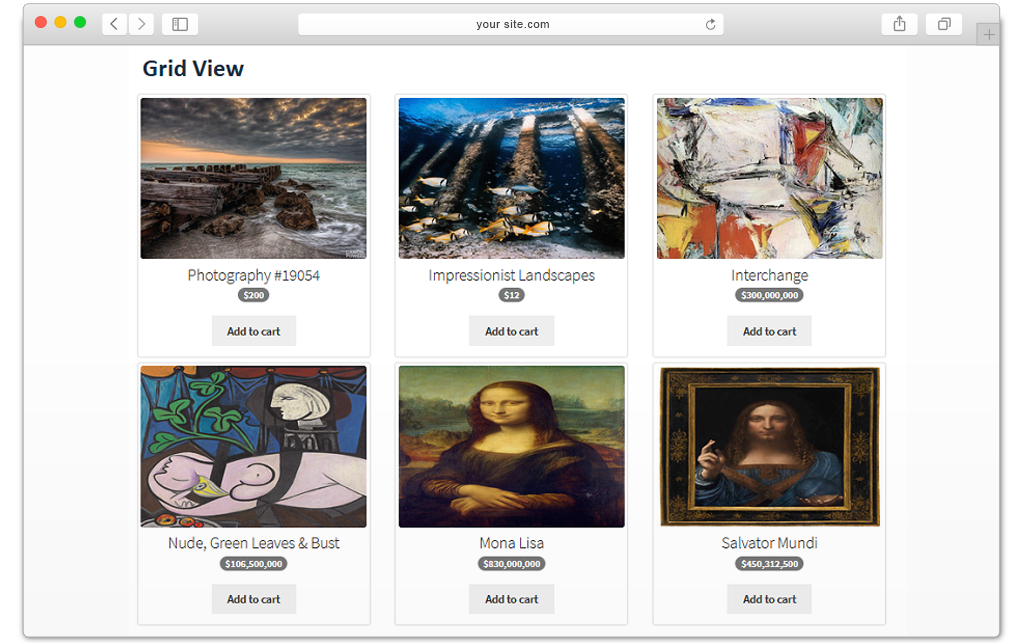Click the browser forward arrow
1024x643 pixels.
click(x=141, y=24)
